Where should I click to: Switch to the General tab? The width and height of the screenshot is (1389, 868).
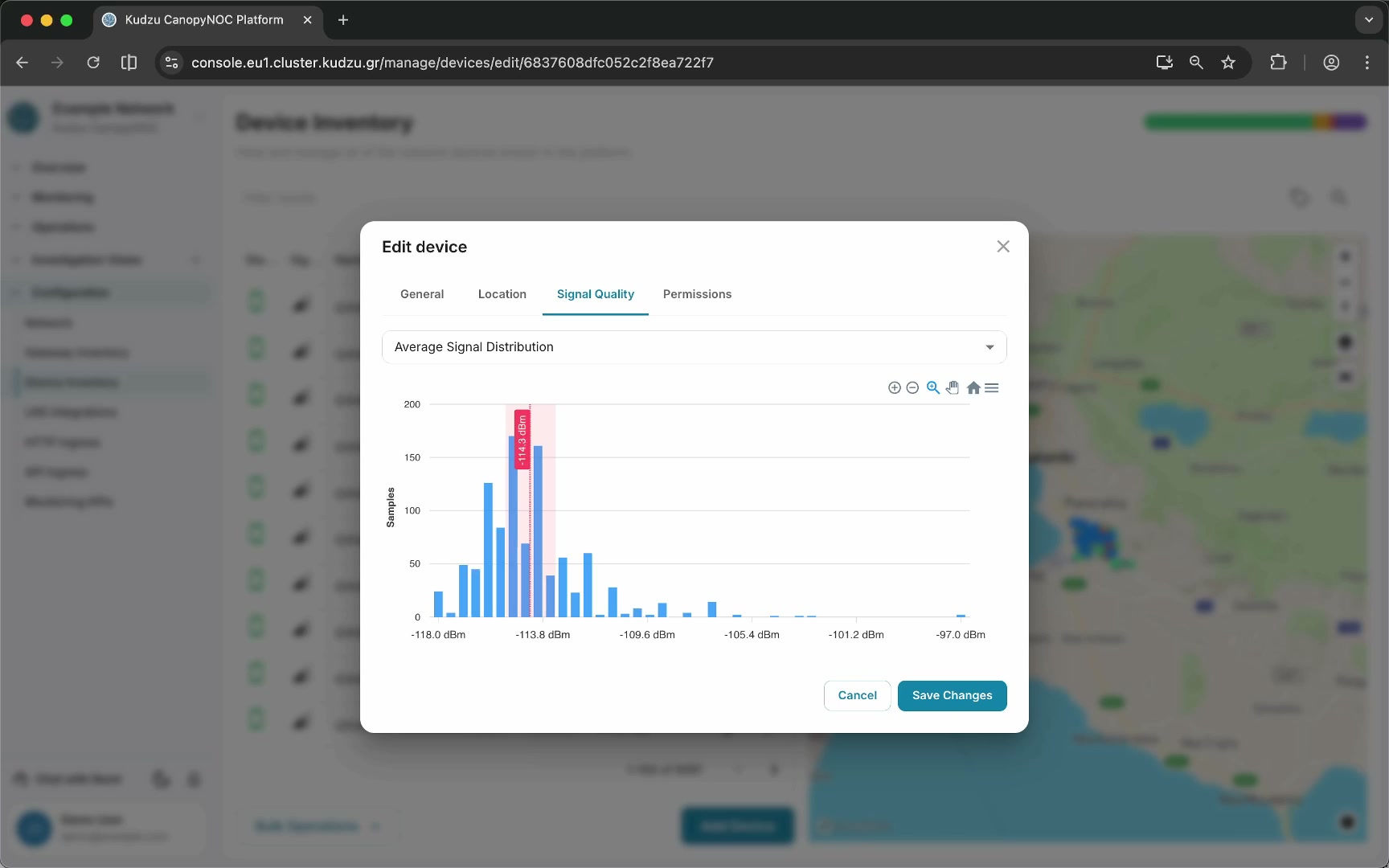click(422, 294)
